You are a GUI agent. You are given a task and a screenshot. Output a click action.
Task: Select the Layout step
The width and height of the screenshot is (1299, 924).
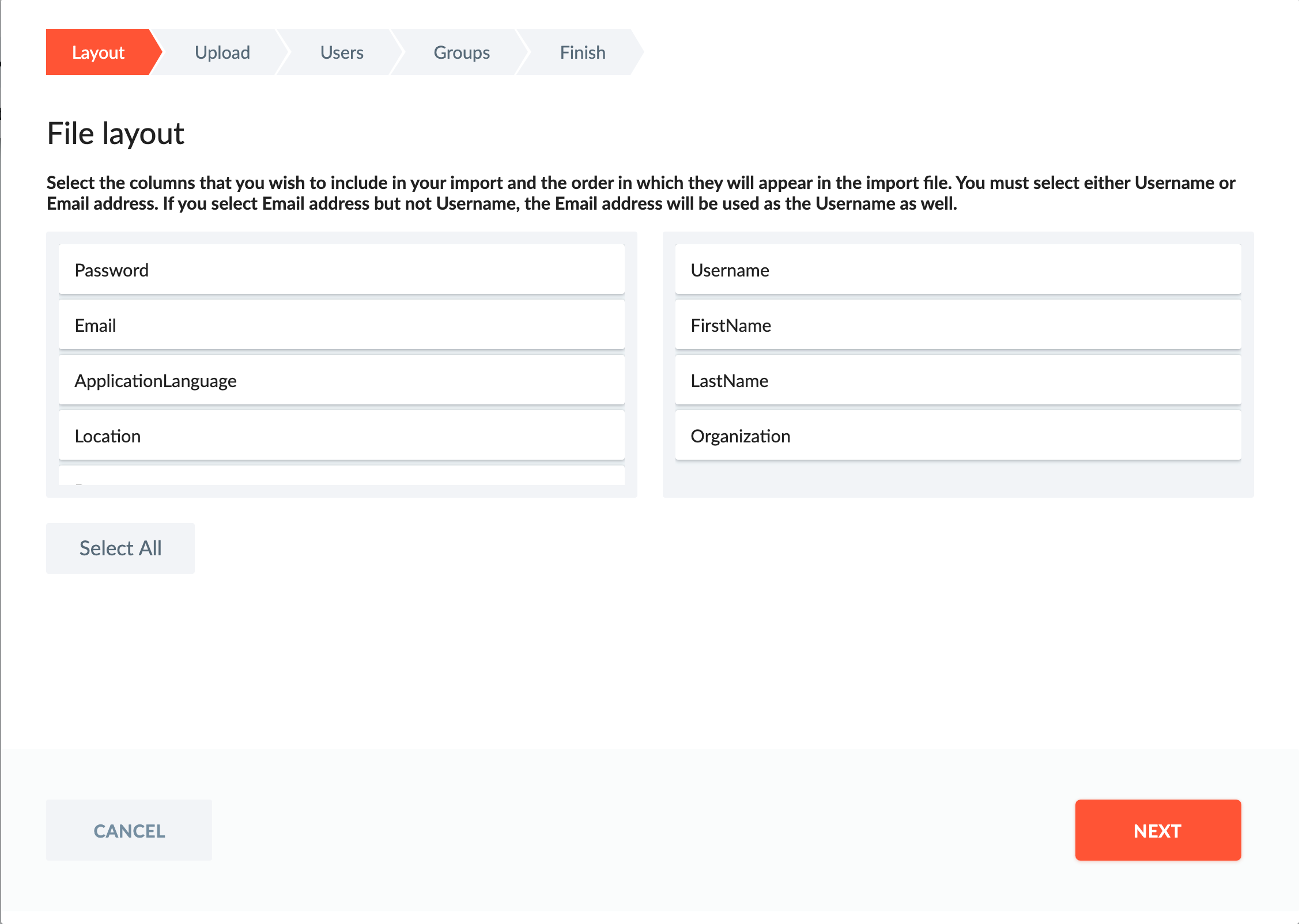98,52
